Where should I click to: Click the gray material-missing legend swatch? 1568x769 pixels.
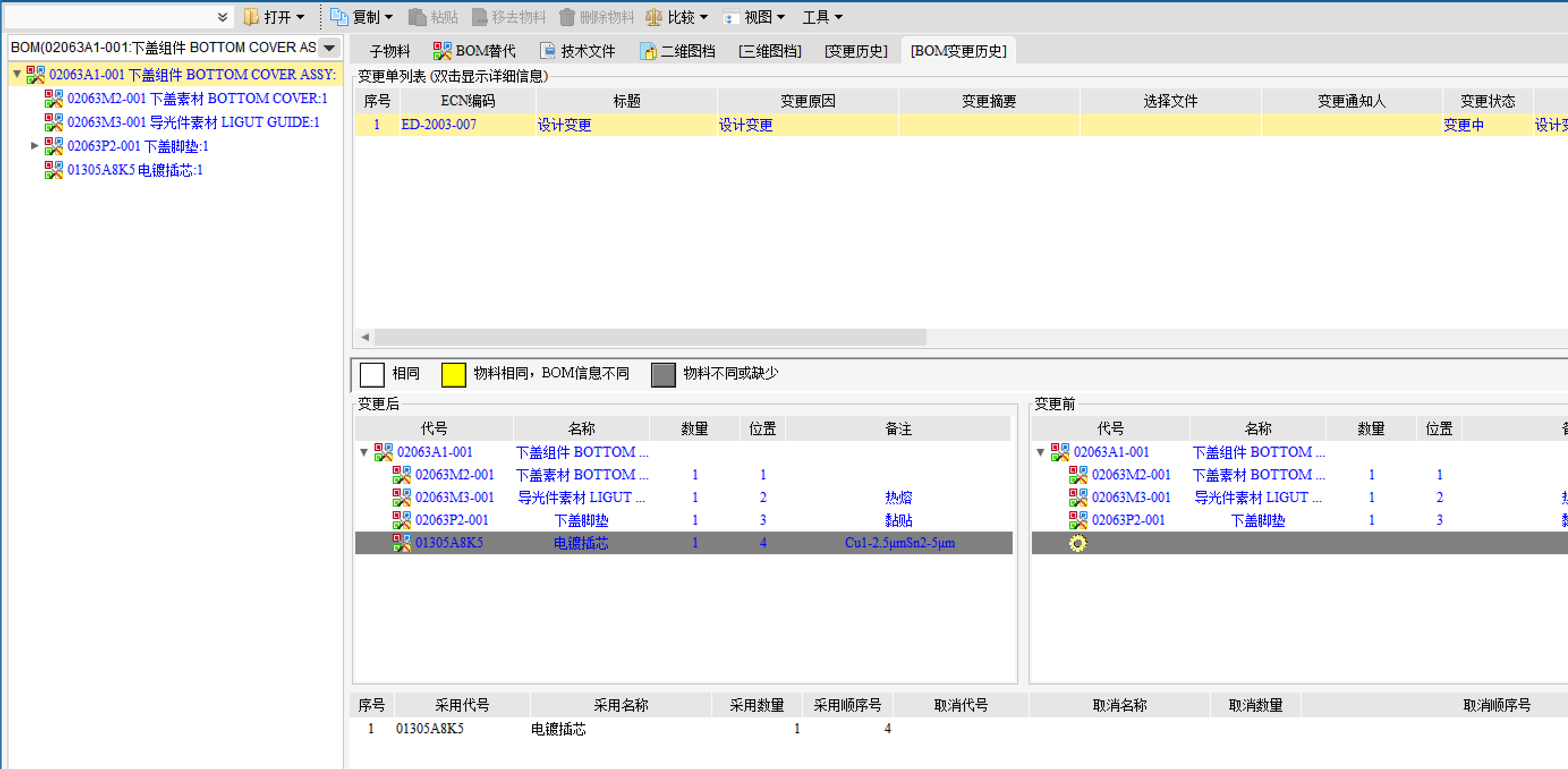click(663, 374)
